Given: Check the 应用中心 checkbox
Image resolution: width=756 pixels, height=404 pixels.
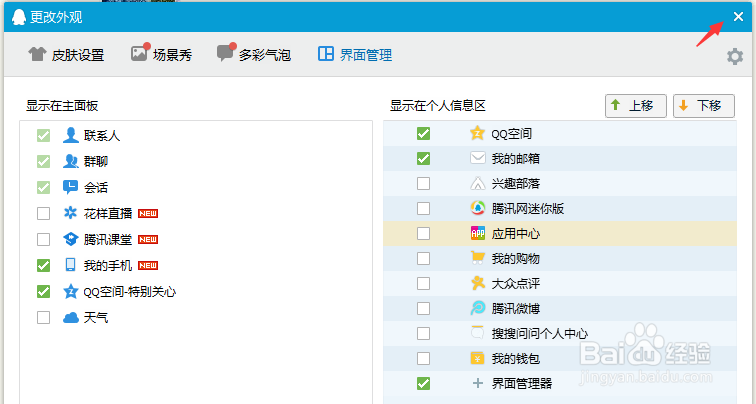Looking at the screenshot, I should pos(423,234).
